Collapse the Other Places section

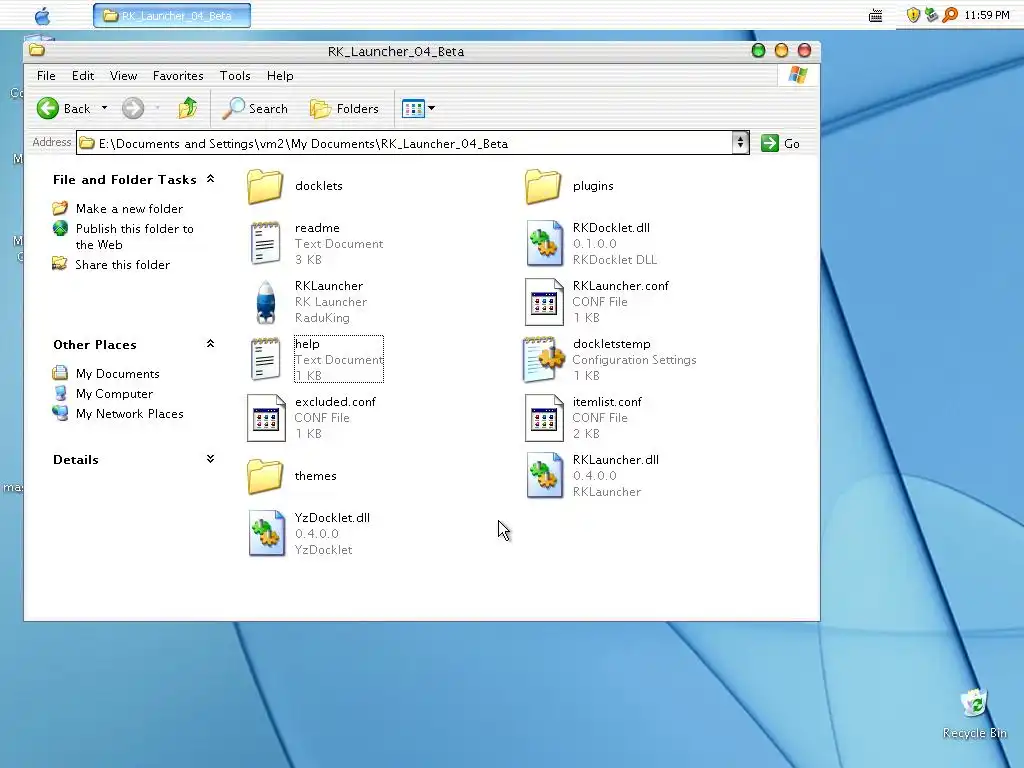point(210,344)
